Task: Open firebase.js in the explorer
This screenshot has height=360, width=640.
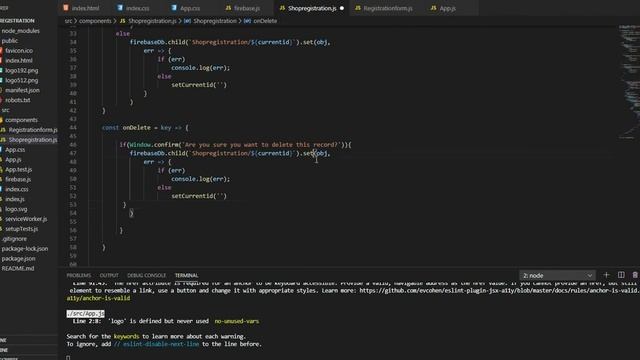Action: coord(18,179)
